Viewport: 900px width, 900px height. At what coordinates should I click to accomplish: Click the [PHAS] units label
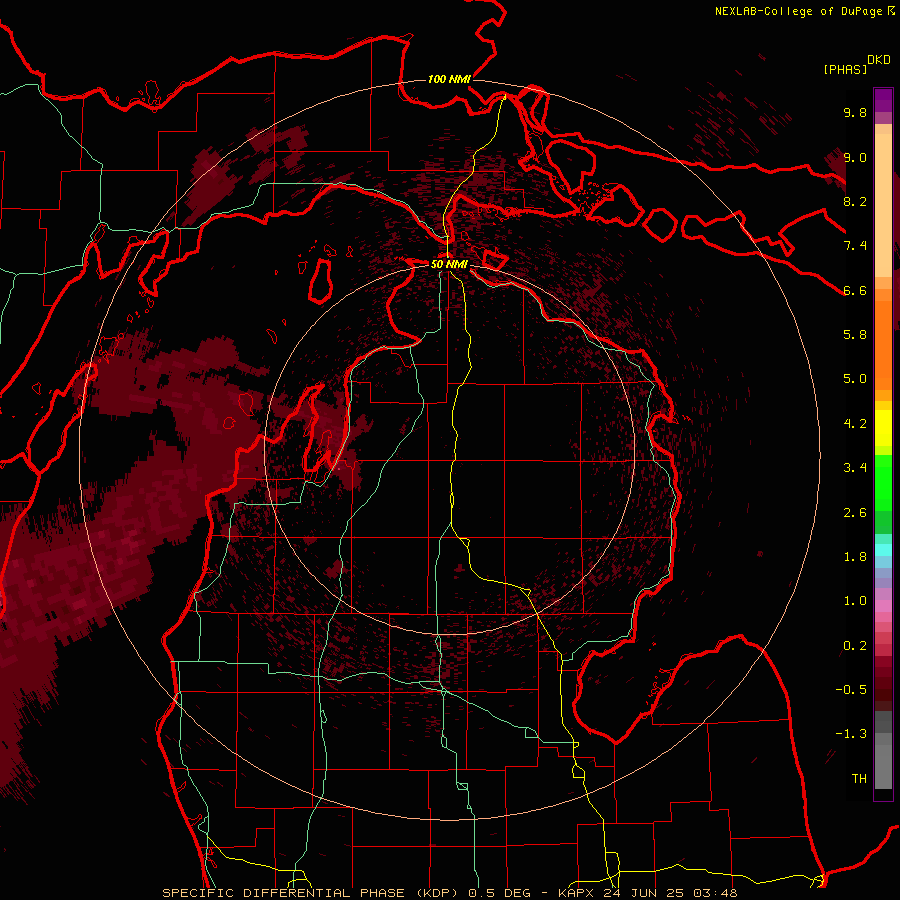845,69
